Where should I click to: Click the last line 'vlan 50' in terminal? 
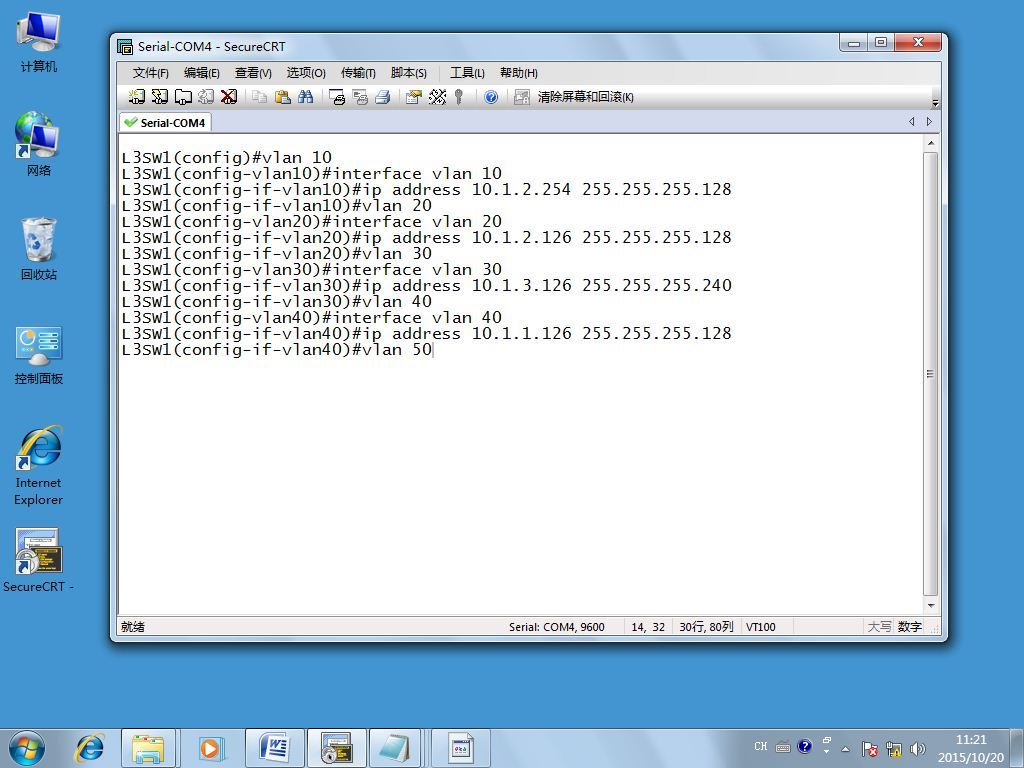277,349
